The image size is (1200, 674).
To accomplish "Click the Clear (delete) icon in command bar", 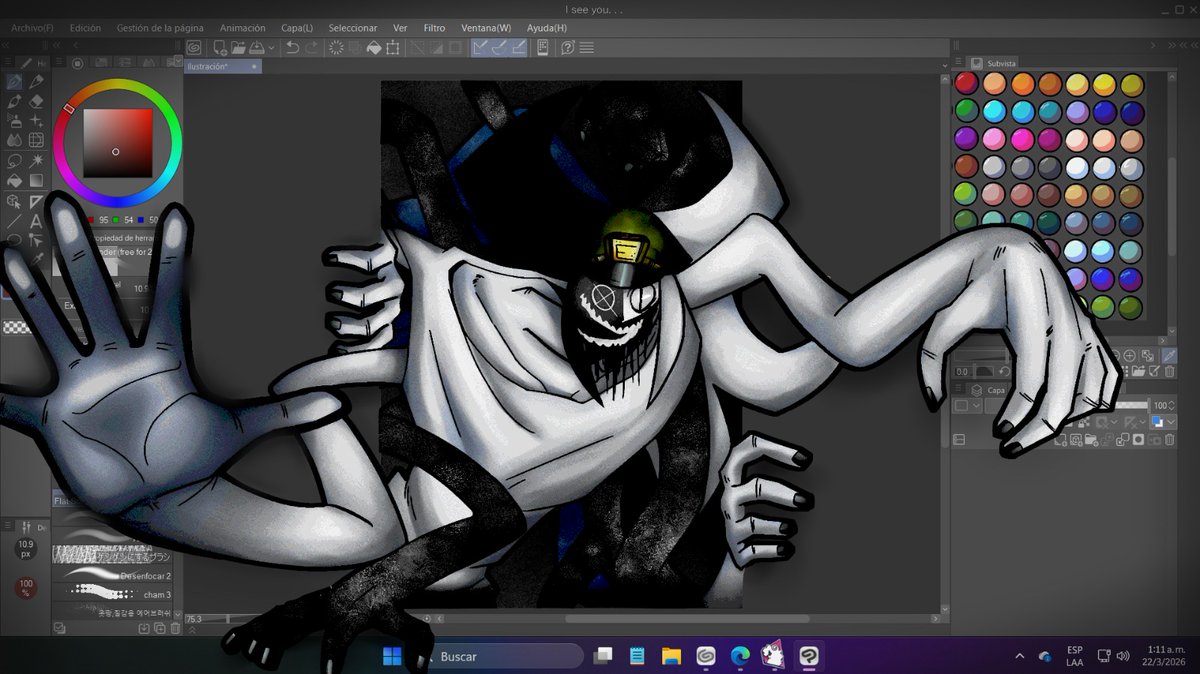I will 336,47.
